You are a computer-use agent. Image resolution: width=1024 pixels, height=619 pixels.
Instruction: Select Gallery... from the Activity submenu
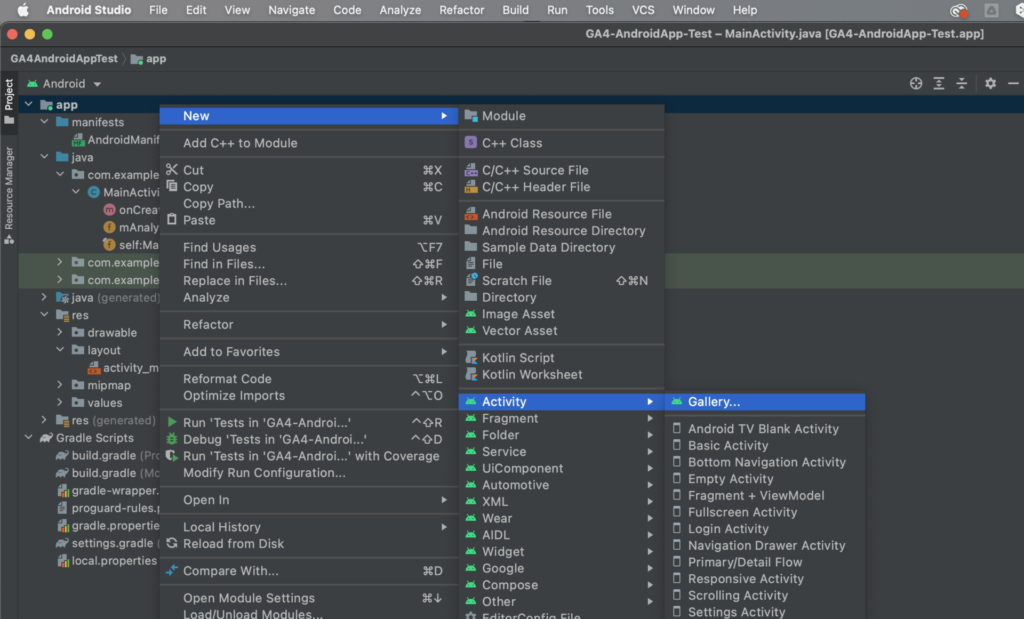[x=714, y=402]
